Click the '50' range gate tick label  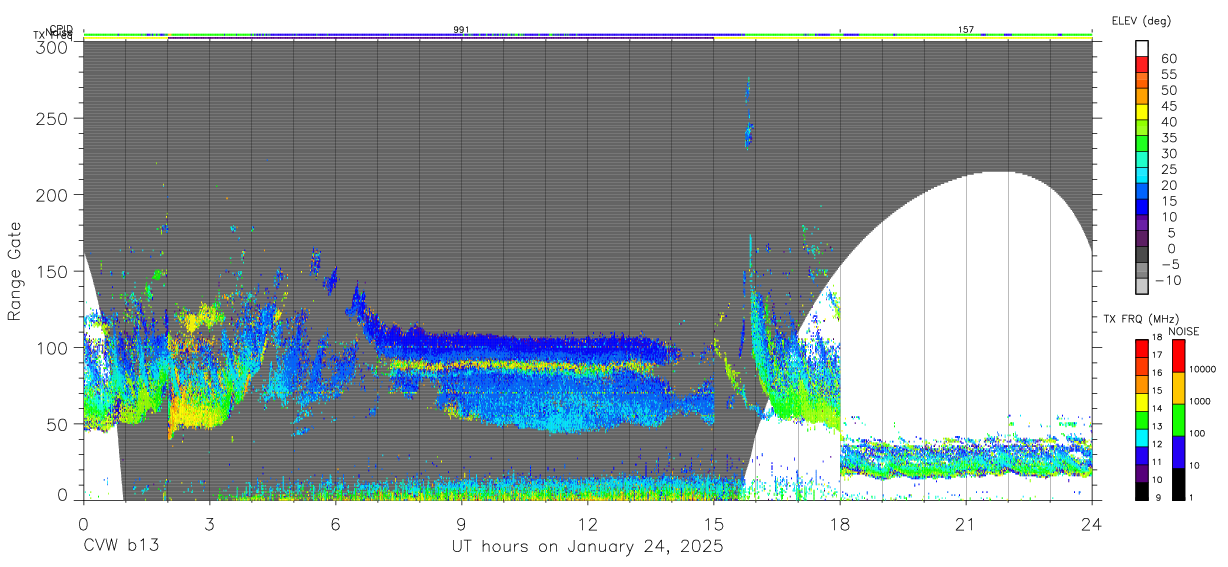pyautogui.click(x=59, y=424)
